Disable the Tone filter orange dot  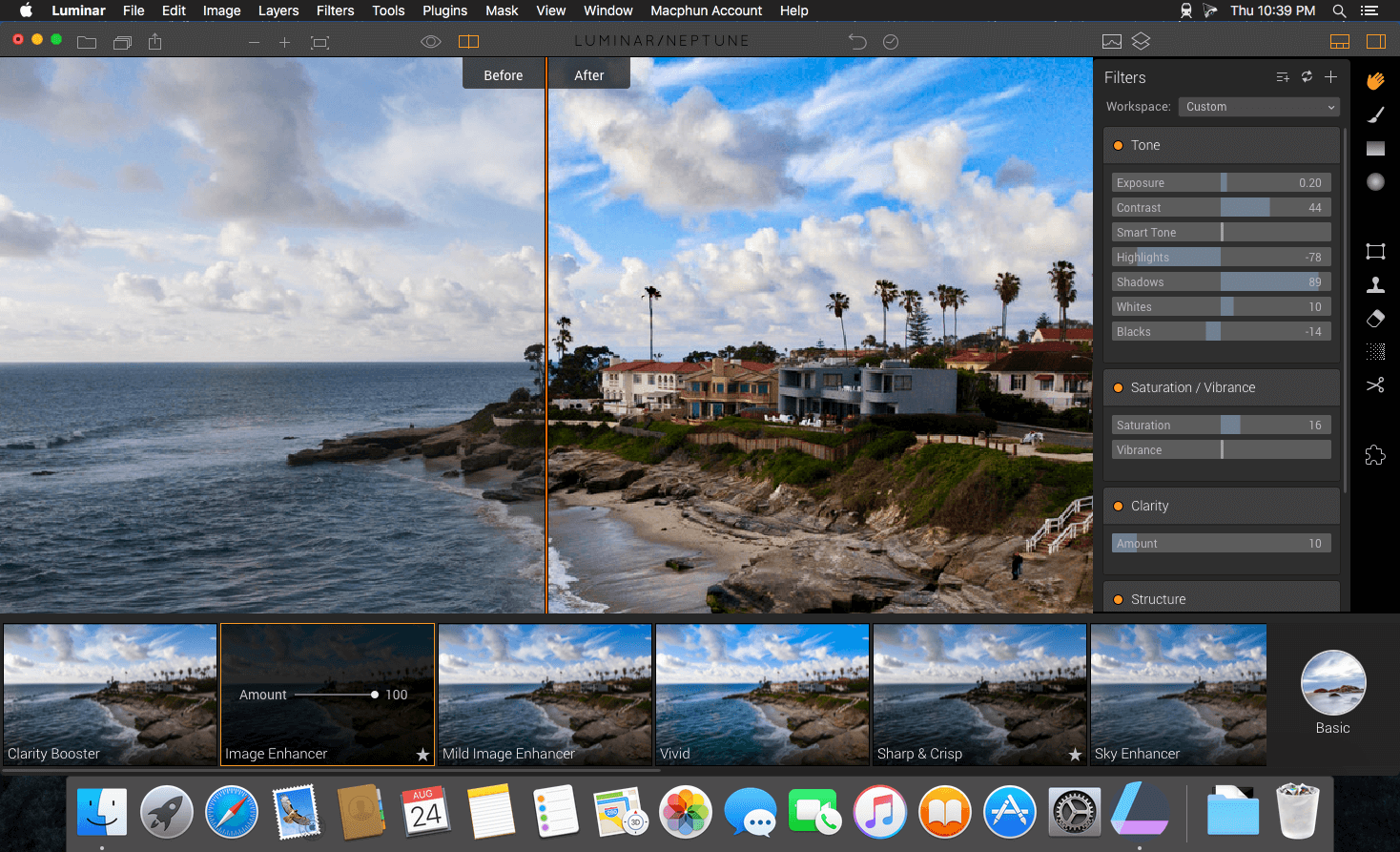(1118, 146)
